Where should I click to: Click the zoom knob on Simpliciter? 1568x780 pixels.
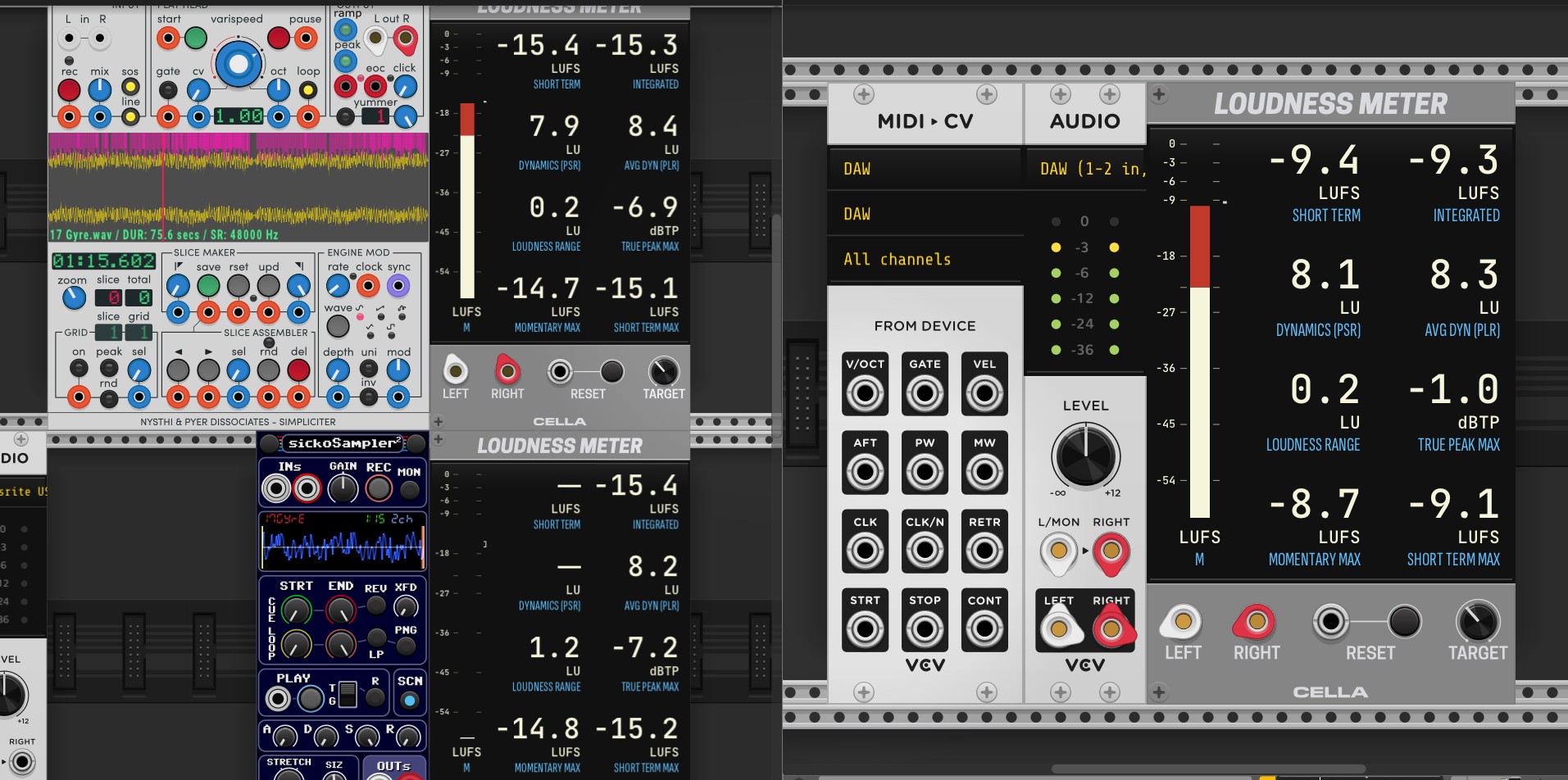[x=74, y=298]
